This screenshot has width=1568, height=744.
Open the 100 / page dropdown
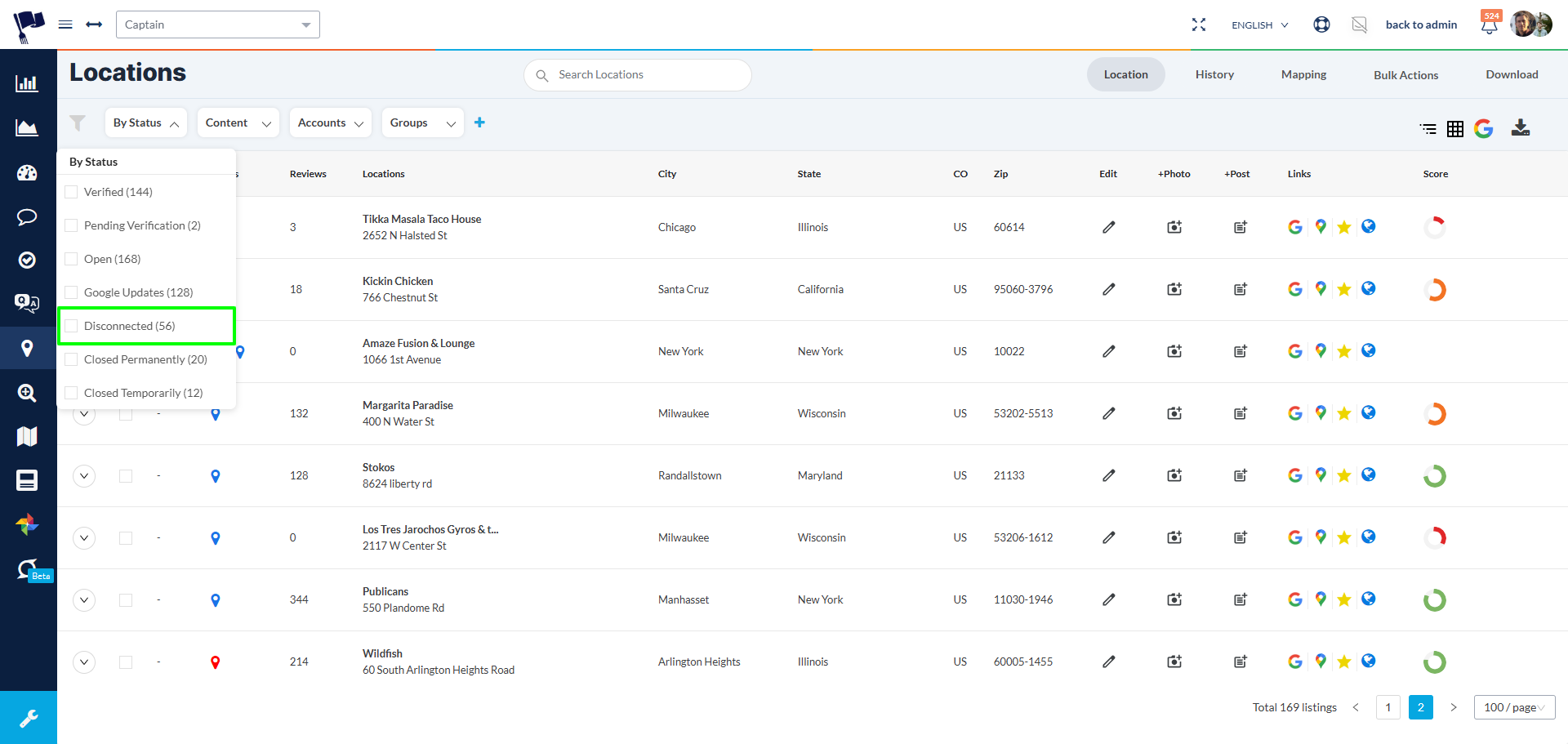tap(1513, 707)
